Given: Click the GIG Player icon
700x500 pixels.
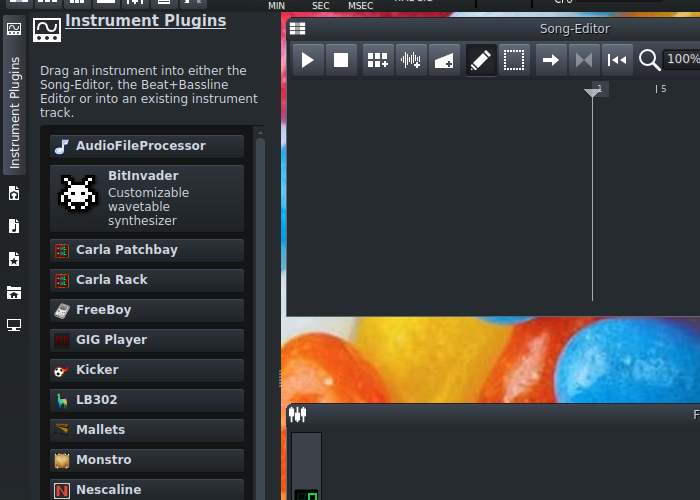Looking at the screenshot, I should (x=62, y=341).
